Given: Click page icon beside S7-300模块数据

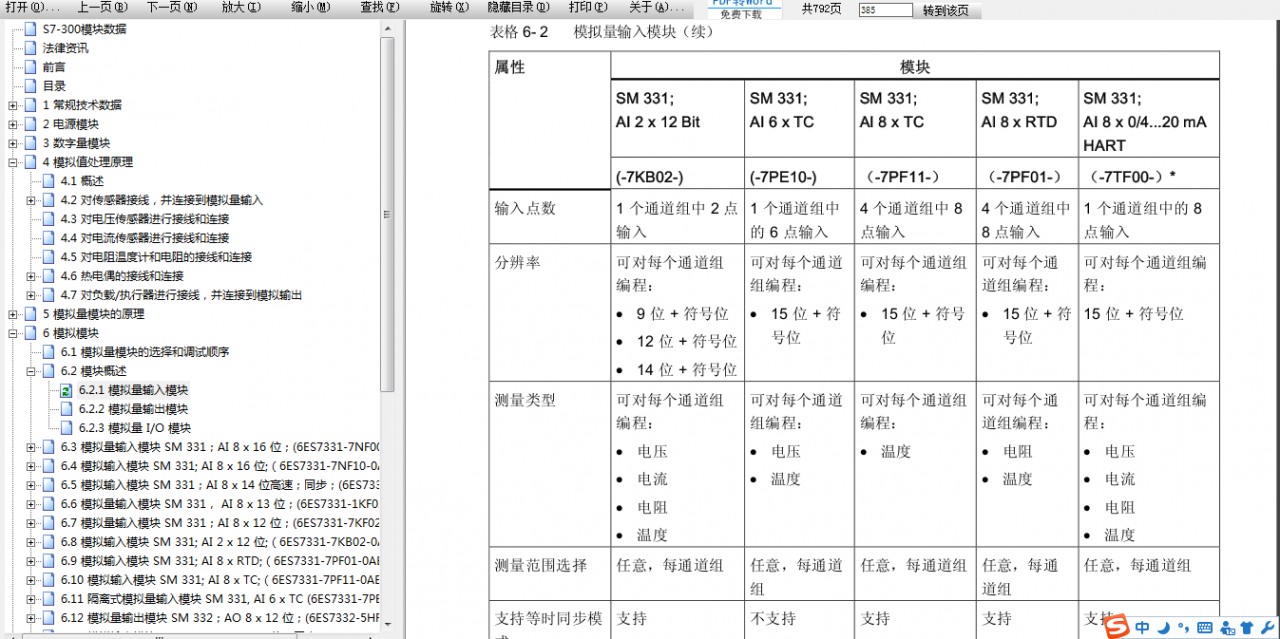Looking at the screenshot, I should click(30, 29).
